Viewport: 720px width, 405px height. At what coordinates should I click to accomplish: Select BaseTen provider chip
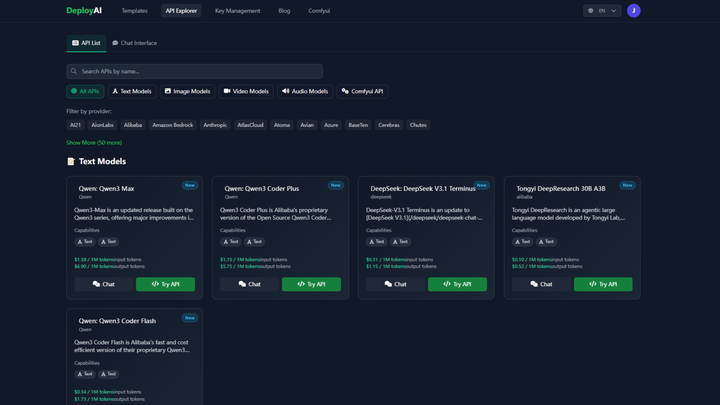(x=358, y=125)
